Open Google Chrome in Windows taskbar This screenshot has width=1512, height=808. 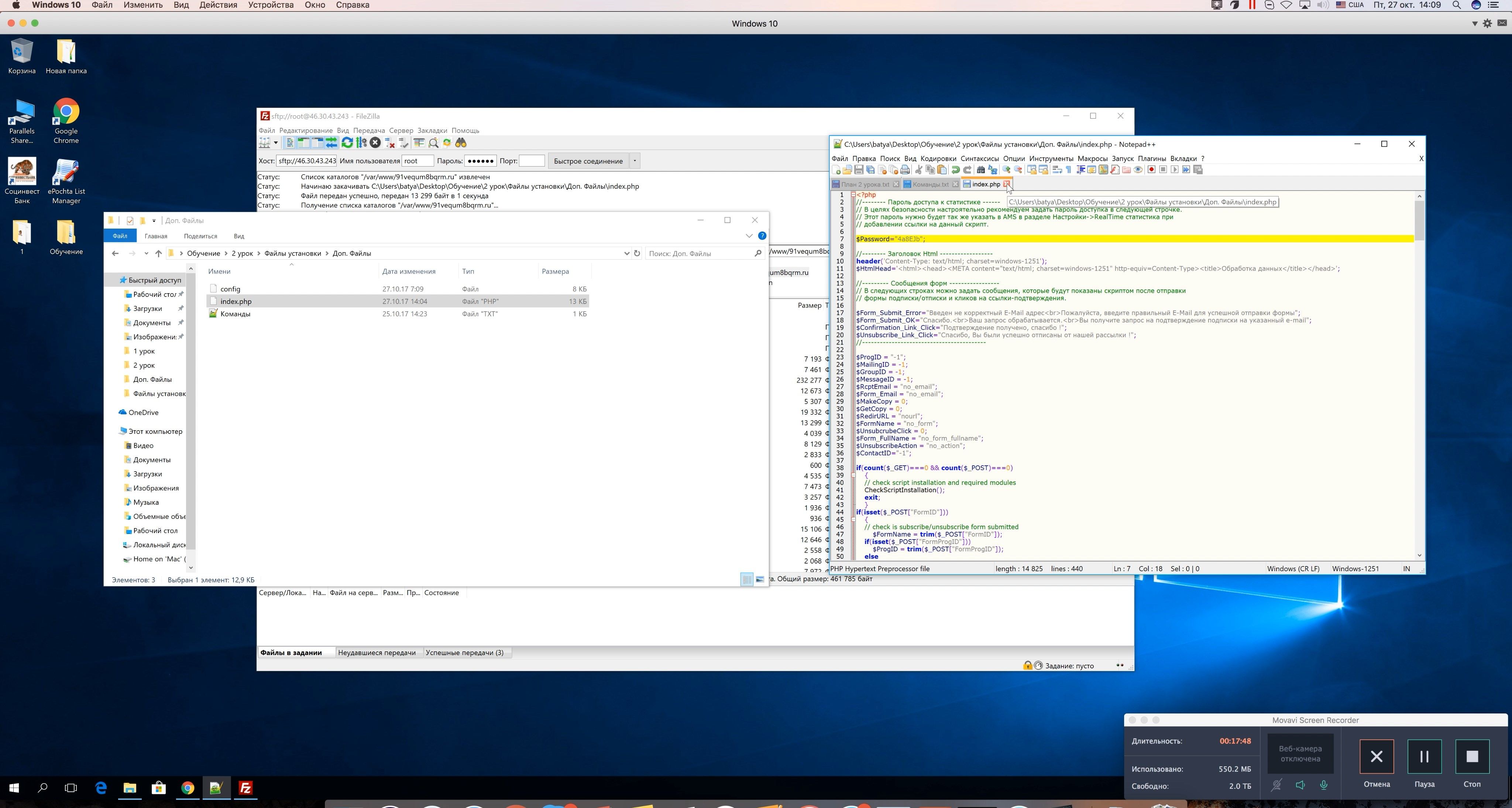(187, 788)
